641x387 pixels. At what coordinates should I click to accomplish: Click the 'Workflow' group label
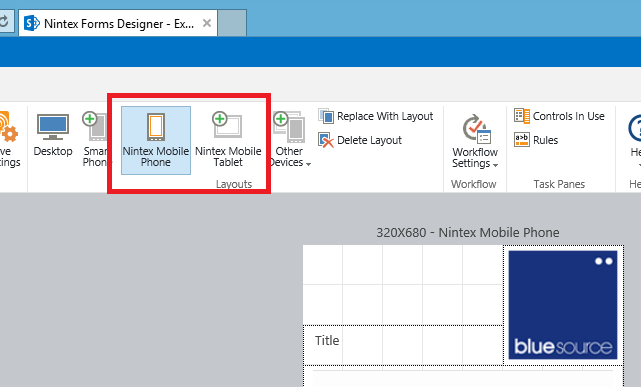(474, 184)
